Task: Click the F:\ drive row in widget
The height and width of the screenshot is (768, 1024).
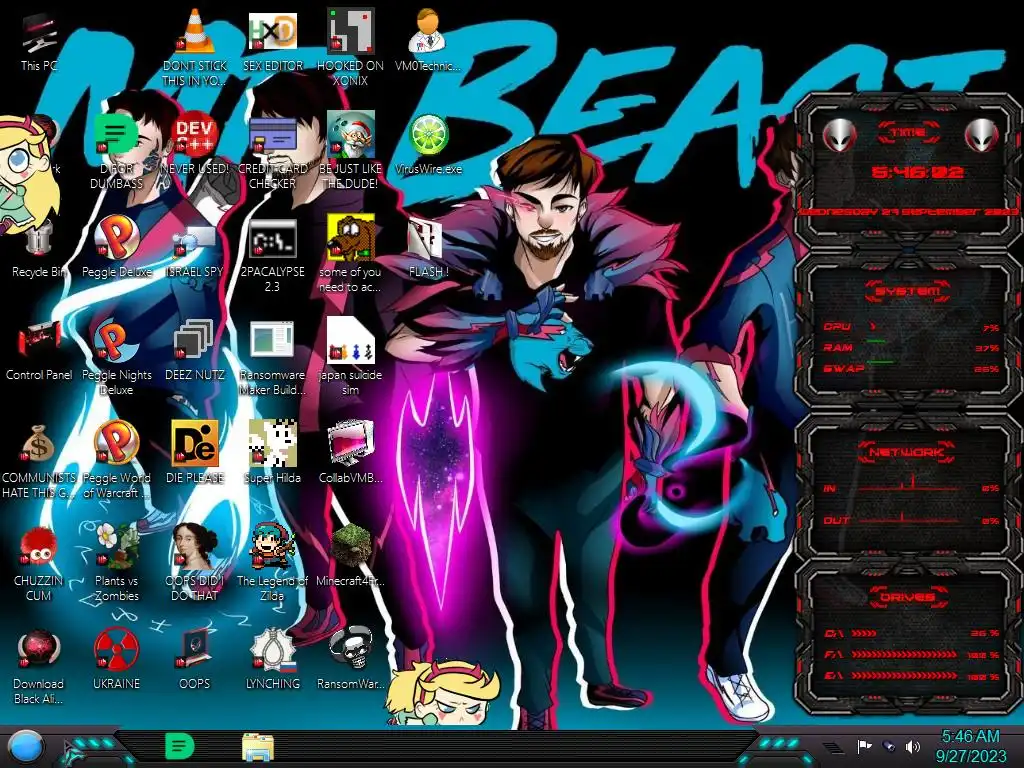Action: [x=912, y=655]
